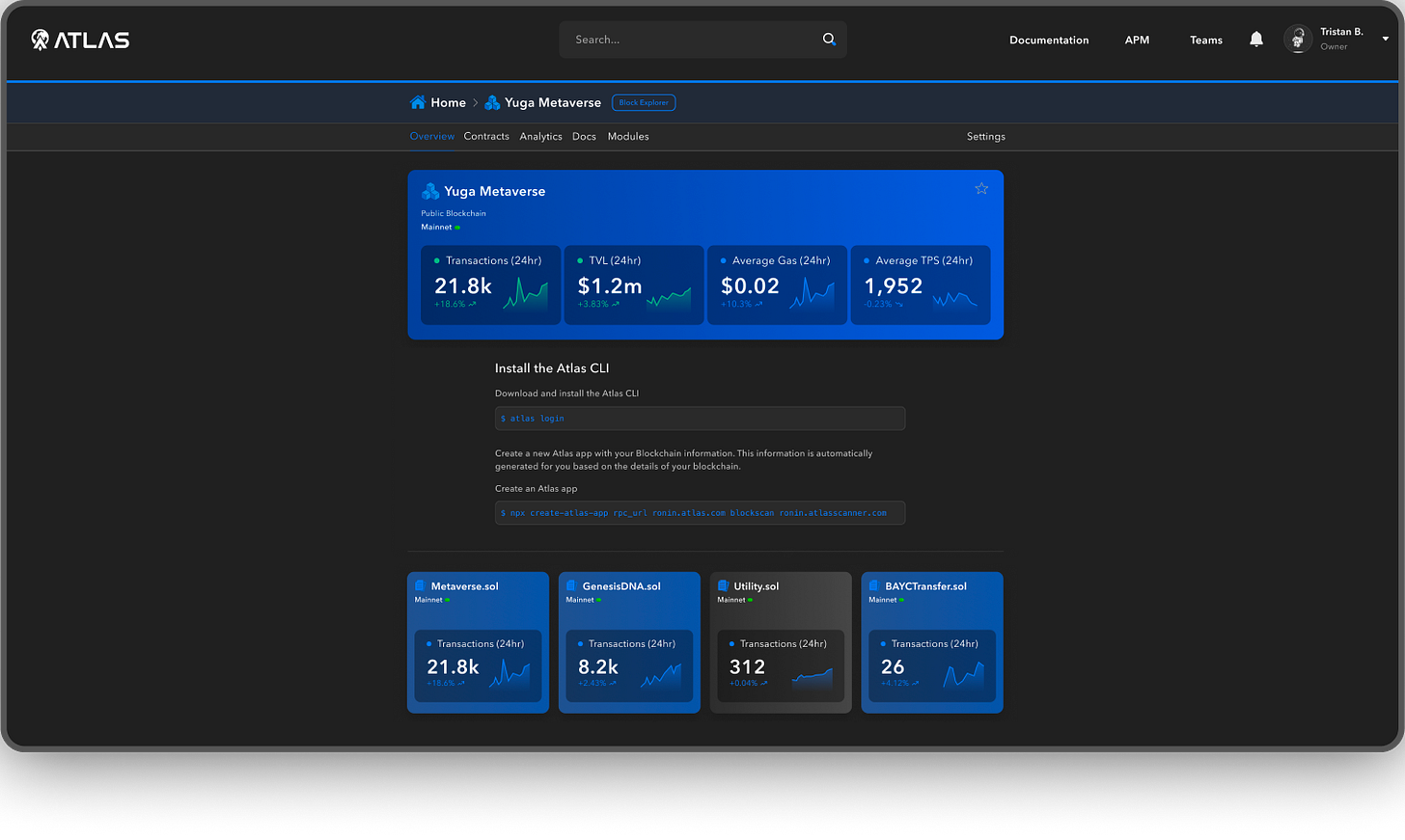The image size is (1405, 840).
Task: Click the 8.2k transactions value
Action: click(x=598, y=666)
